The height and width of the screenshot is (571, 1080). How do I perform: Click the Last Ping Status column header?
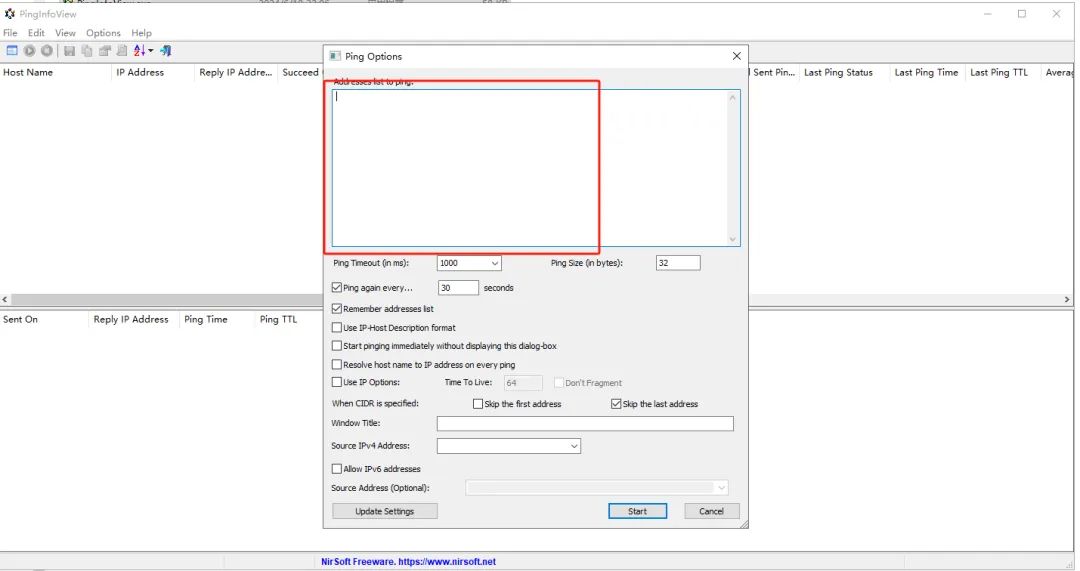[844, 72]
